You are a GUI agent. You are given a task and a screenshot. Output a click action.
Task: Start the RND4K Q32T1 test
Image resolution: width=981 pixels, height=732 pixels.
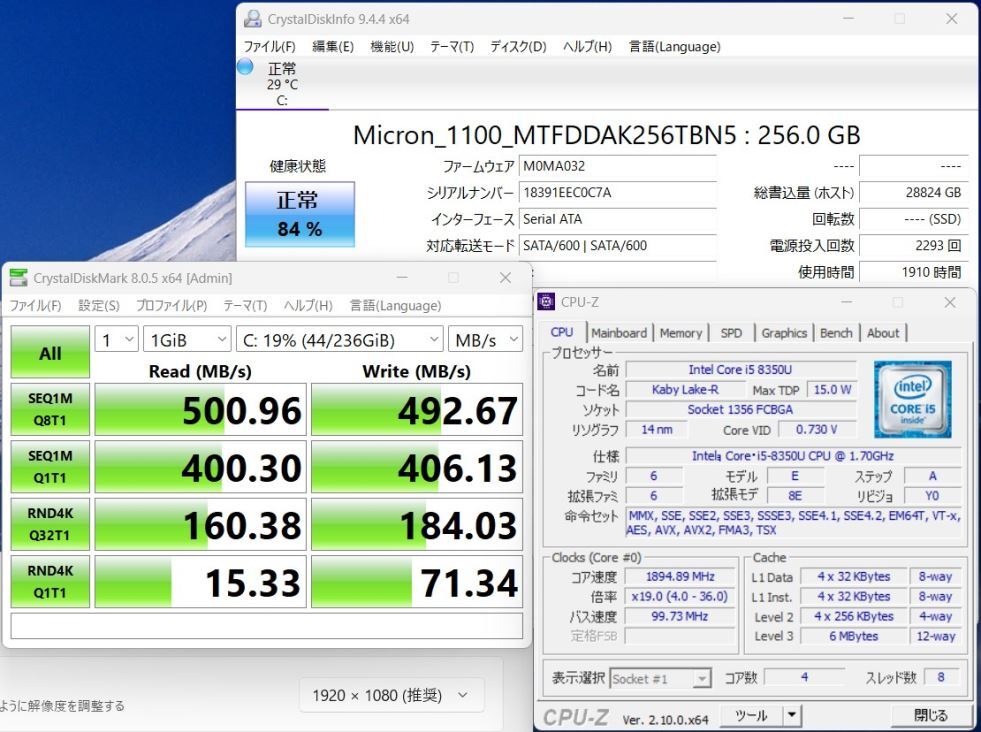[50, 524]
